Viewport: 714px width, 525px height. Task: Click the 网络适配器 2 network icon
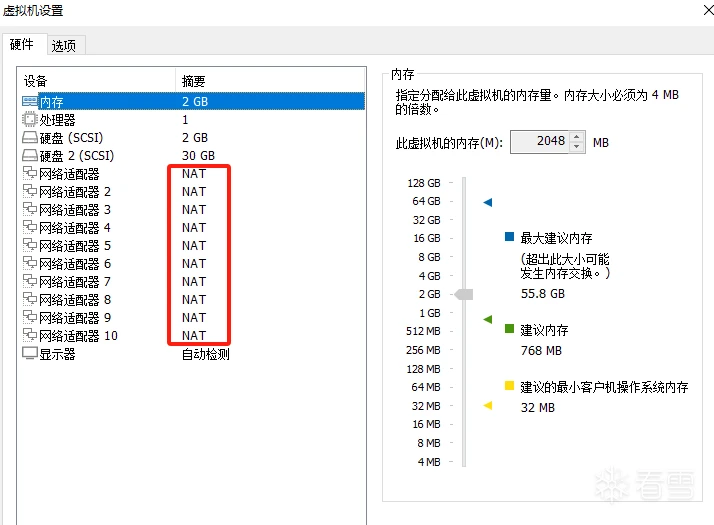tap(30, 191)
